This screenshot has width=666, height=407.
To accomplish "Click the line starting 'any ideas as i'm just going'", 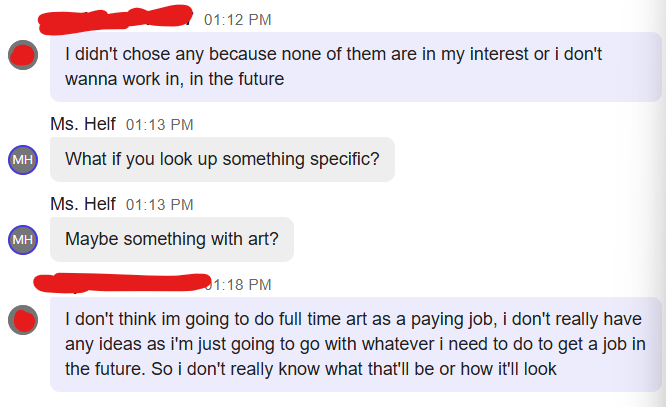I will (355, 345).
